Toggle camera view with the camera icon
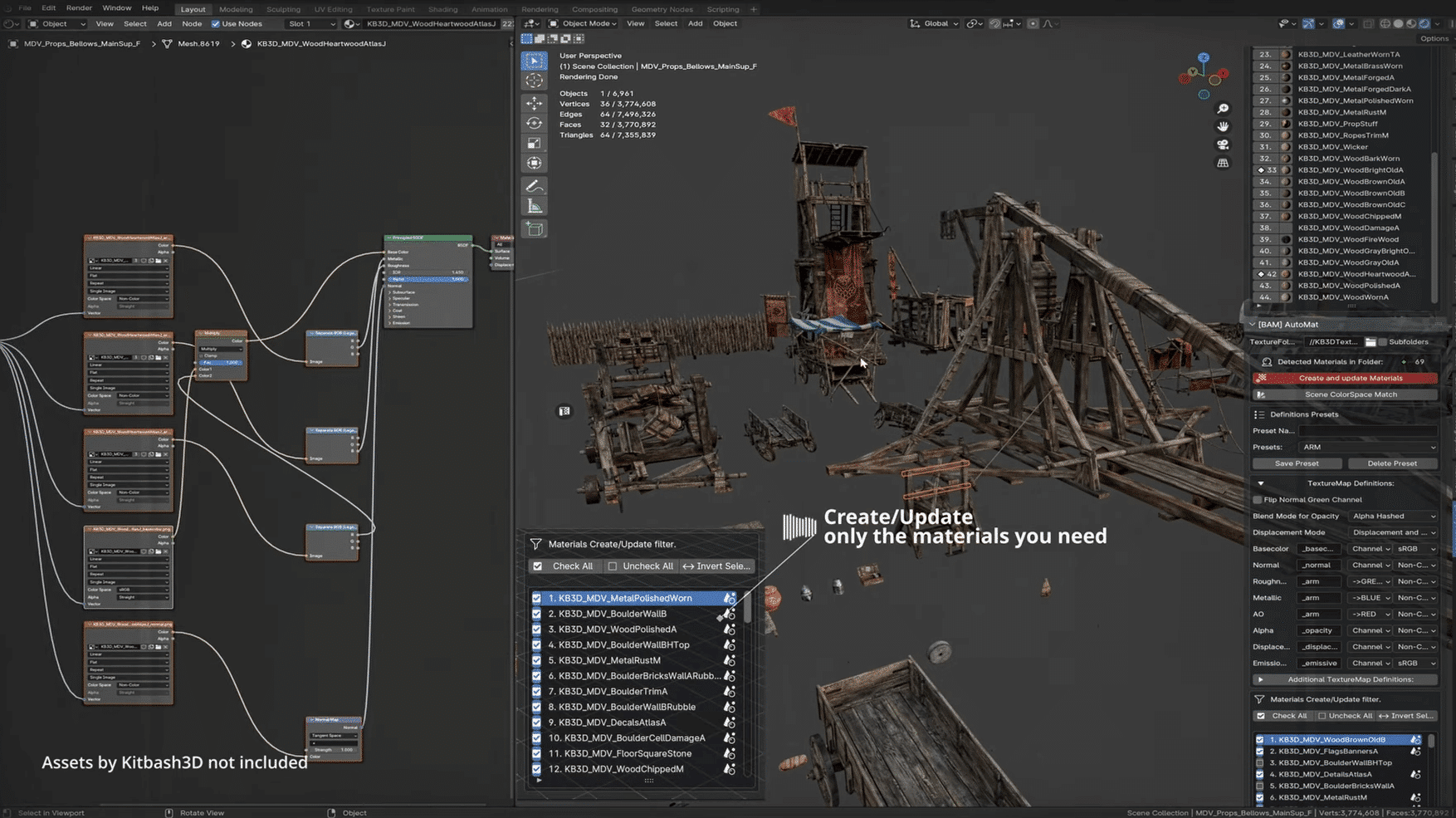Image resolution: width=1456 pixels, height=818 pixels. [1223, 144]
